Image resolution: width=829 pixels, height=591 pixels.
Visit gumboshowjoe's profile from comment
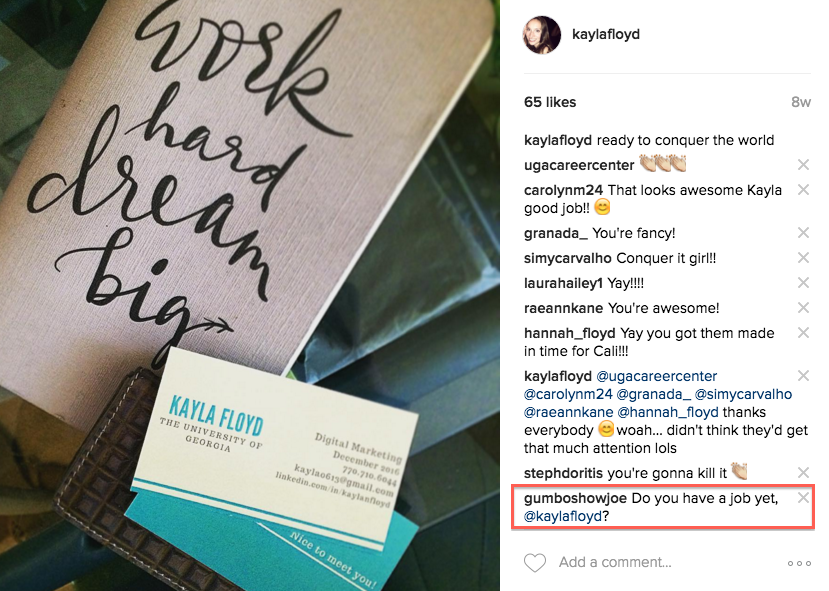(x=575, y=498)
